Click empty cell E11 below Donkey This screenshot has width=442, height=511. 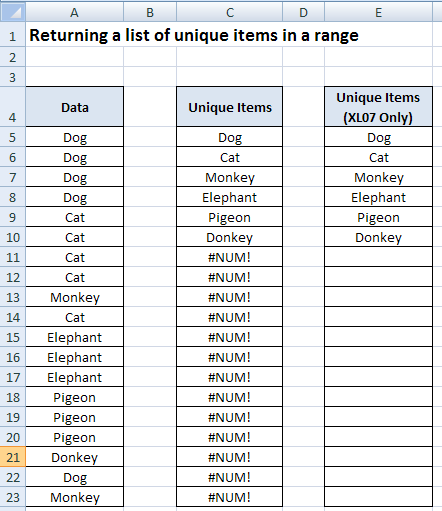click(378, 257)
